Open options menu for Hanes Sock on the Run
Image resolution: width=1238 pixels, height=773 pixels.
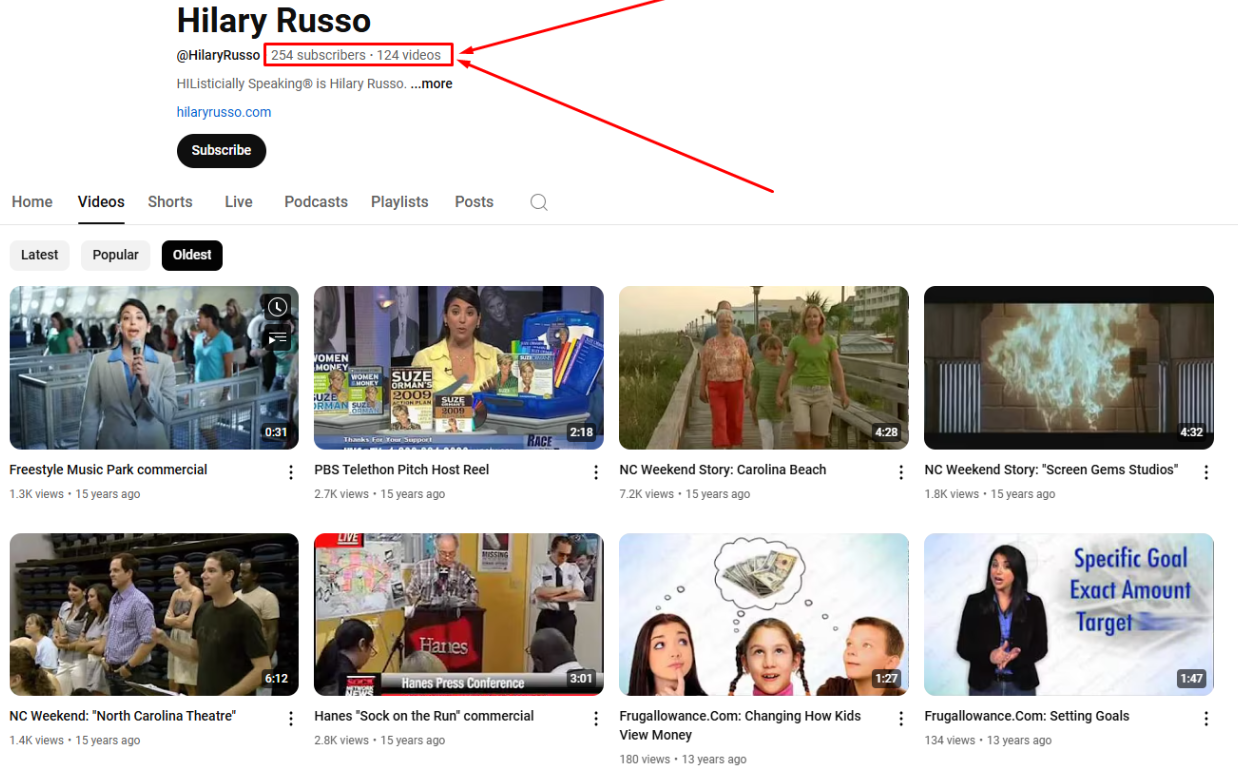[596, 718]
